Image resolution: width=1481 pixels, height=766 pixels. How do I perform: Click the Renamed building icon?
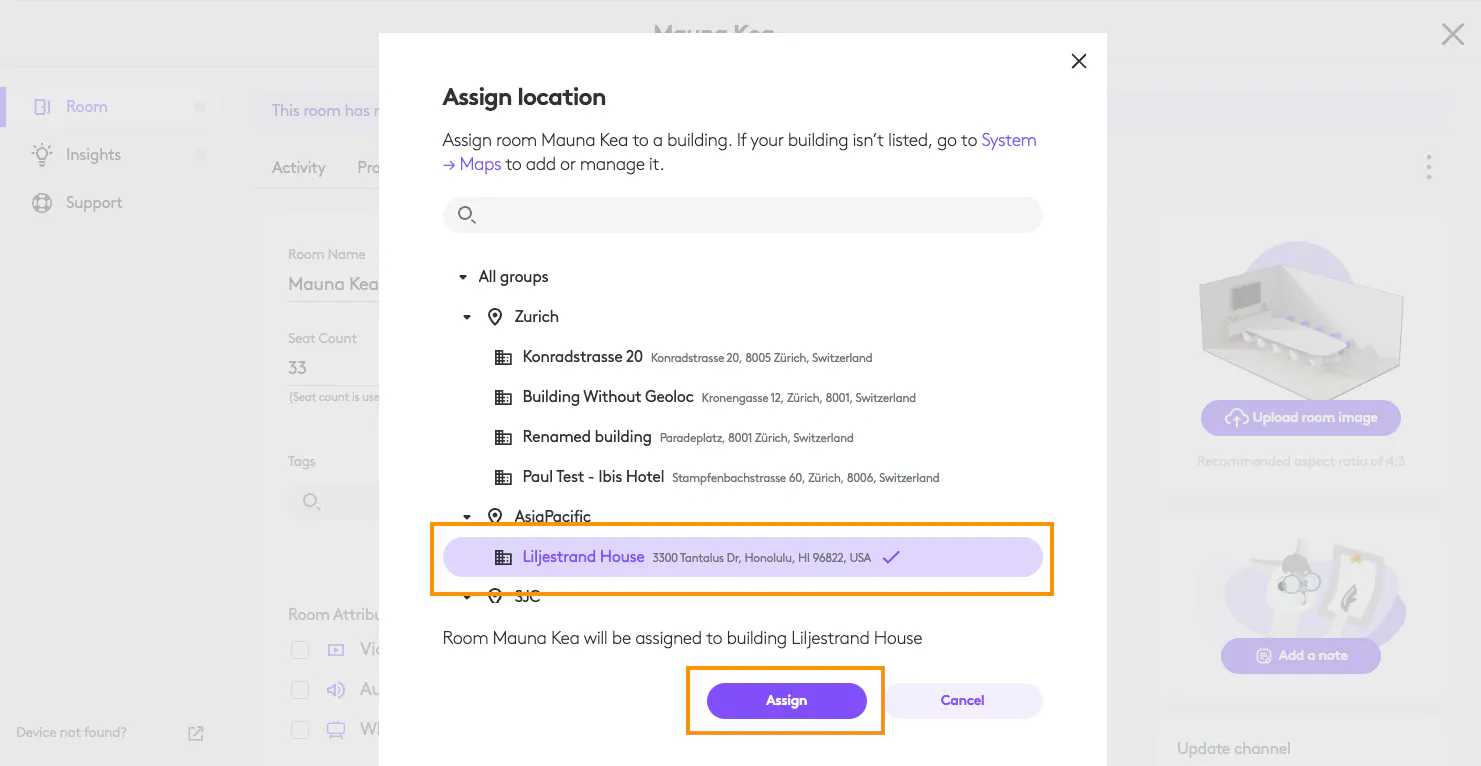point(503,437)
